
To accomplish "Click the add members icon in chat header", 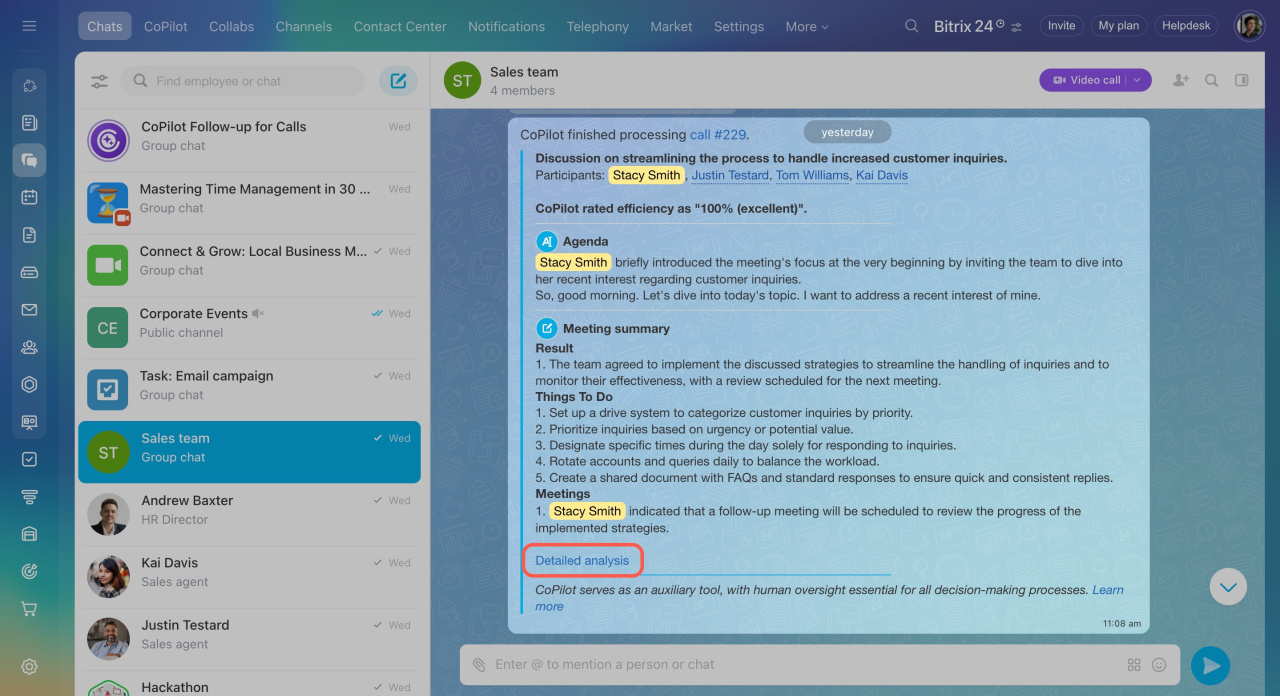I will pos(1181,80).
